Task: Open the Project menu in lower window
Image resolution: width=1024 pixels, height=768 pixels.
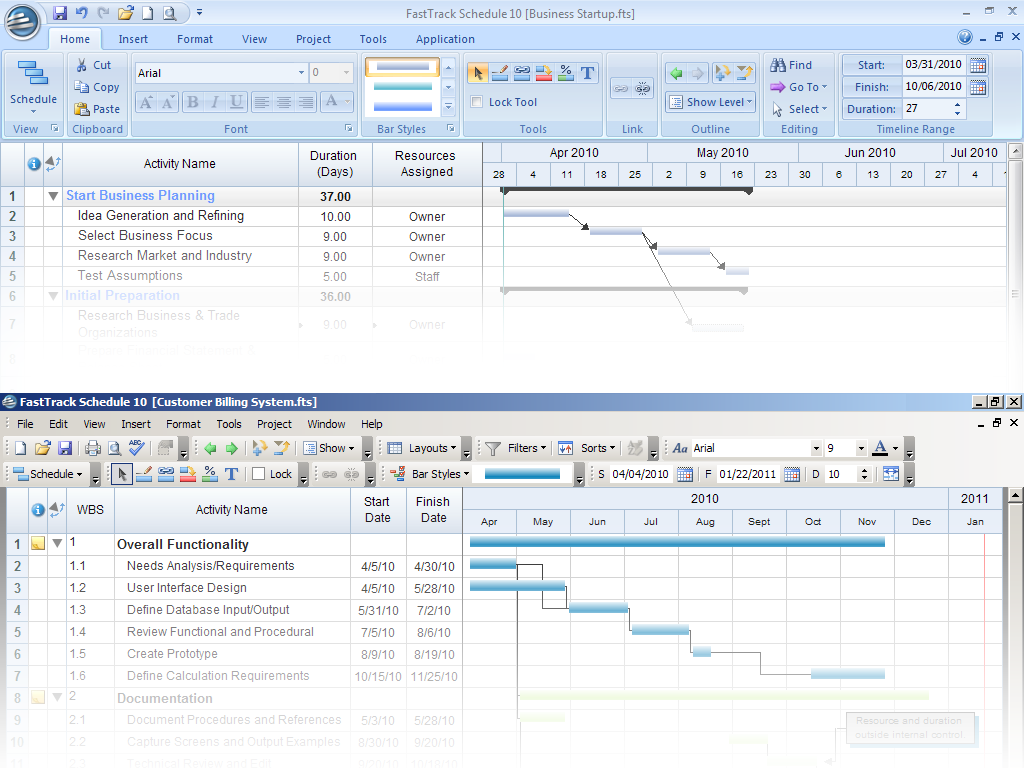Action: tap(274, 424)
